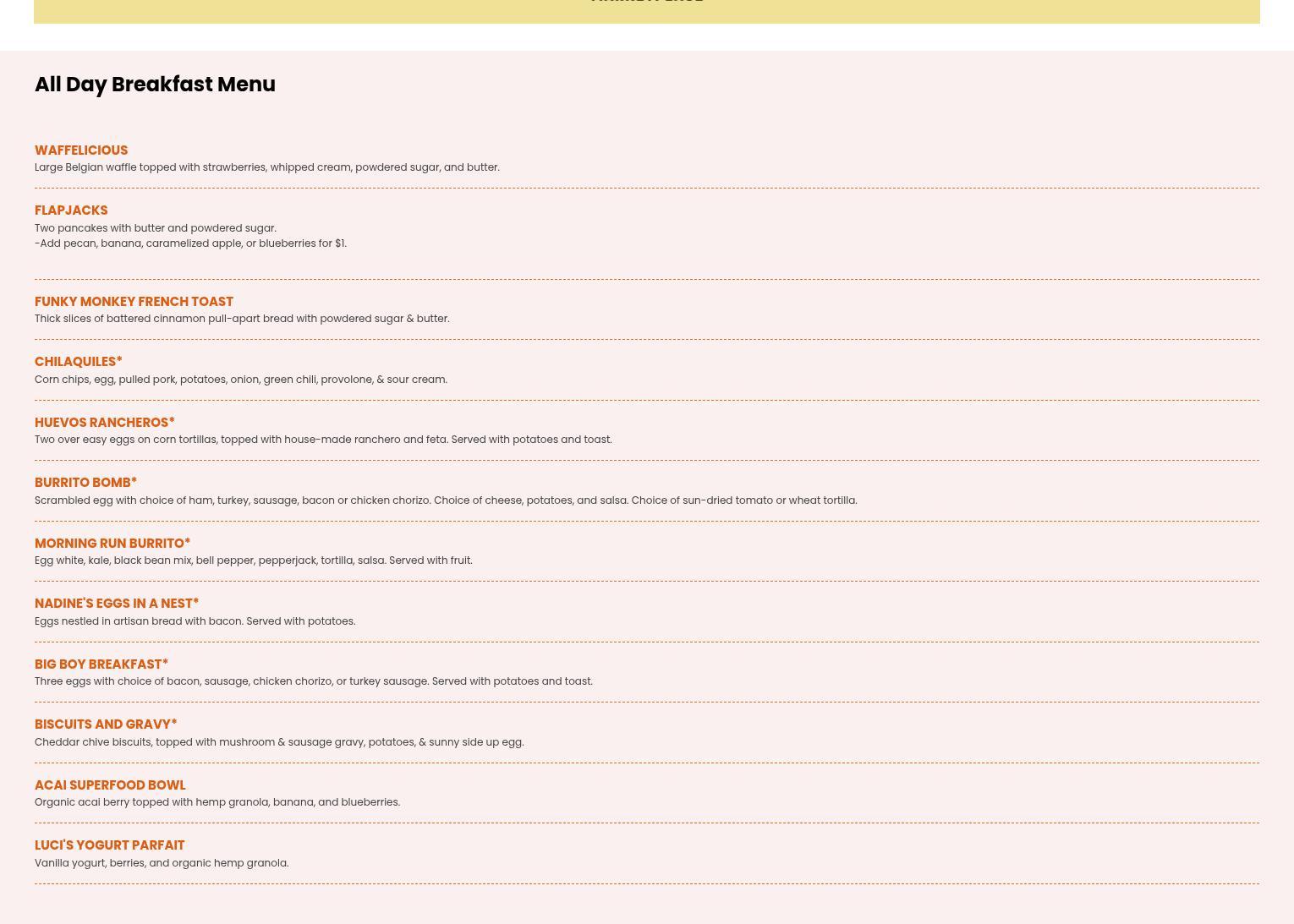Open the CHILAQUILES menu entry
Image resolution: width=1294 pixels, height=924 pixels.
(x=78, y=362)
